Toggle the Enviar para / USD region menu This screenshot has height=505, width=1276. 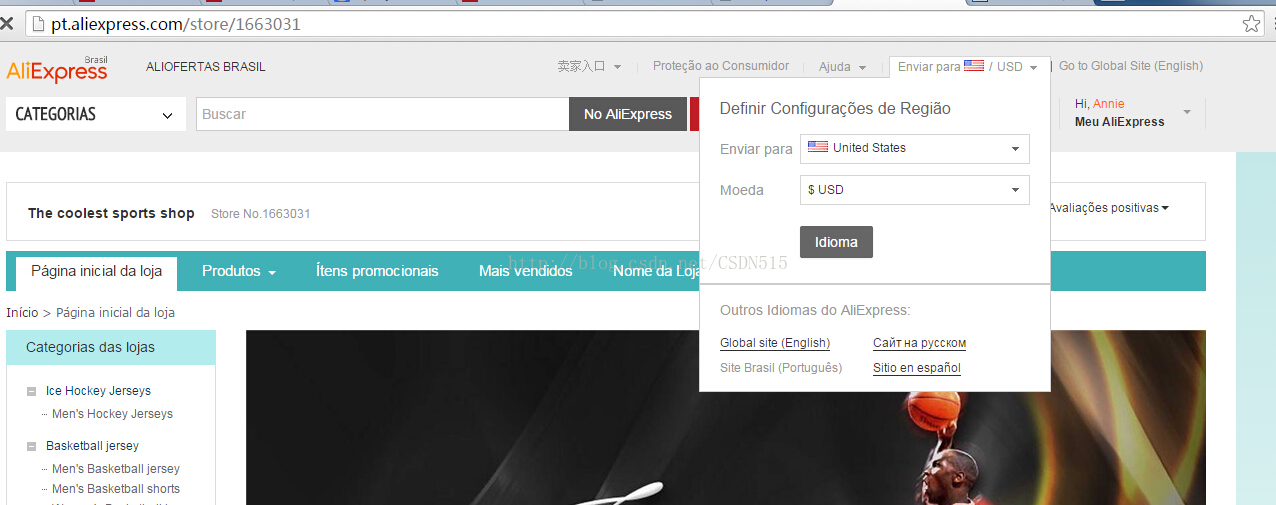coord(968,67)
